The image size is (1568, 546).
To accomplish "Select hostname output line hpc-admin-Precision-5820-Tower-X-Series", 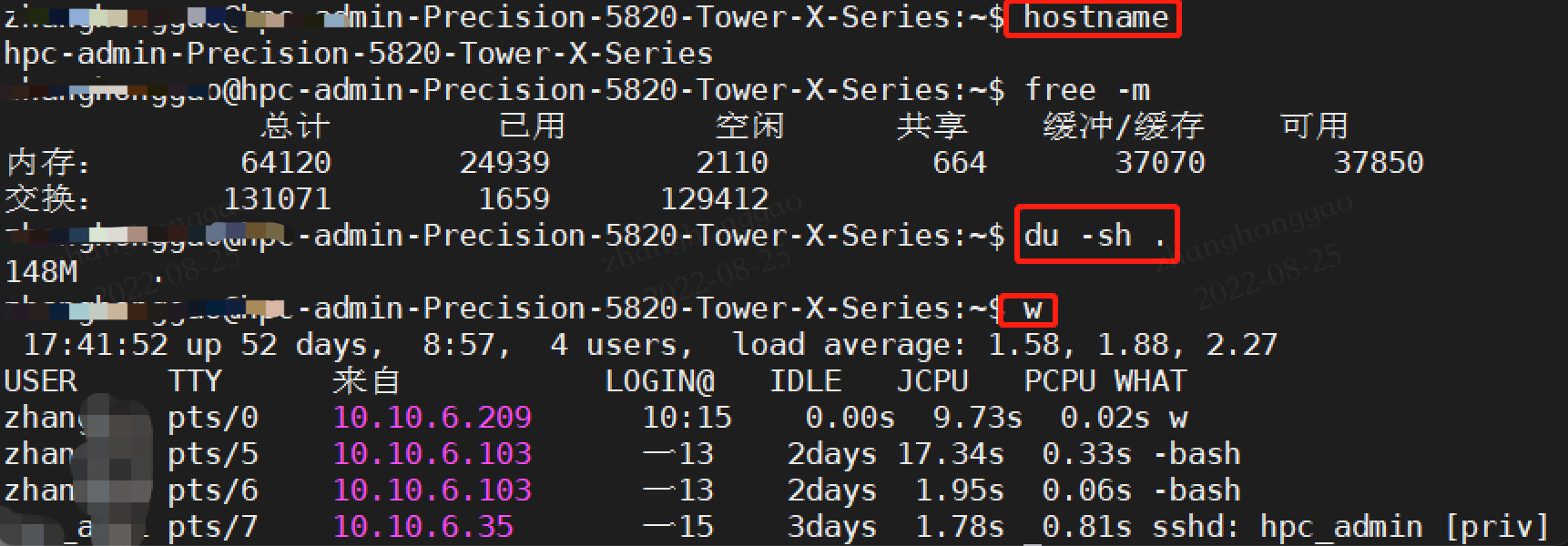I will 359,54.
